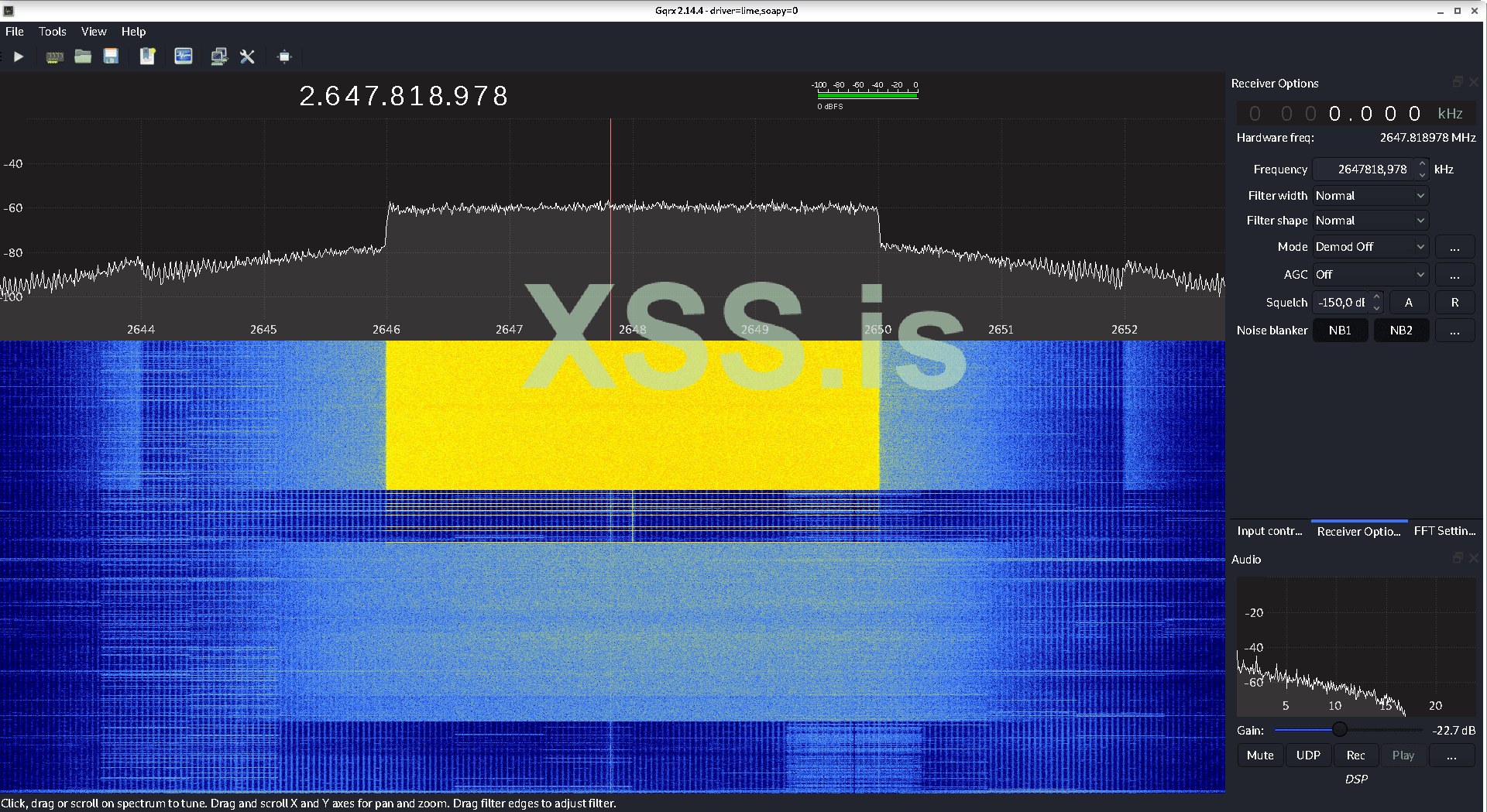Save settings via the floppy disk icon
This screenshot has width=1487, height=812.
(x=111, y=57)
